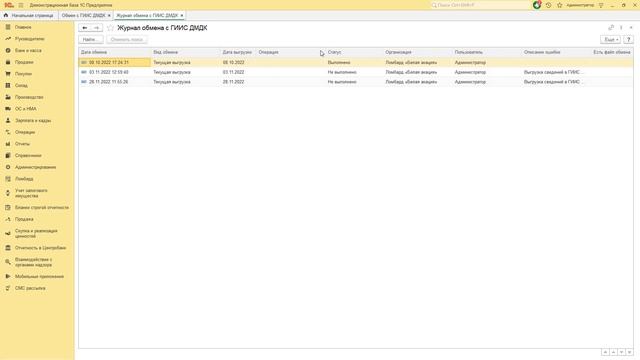This screenshot has width=640, height=360.
Task: Open Банк и касса section icon
Action: point(8,51)
